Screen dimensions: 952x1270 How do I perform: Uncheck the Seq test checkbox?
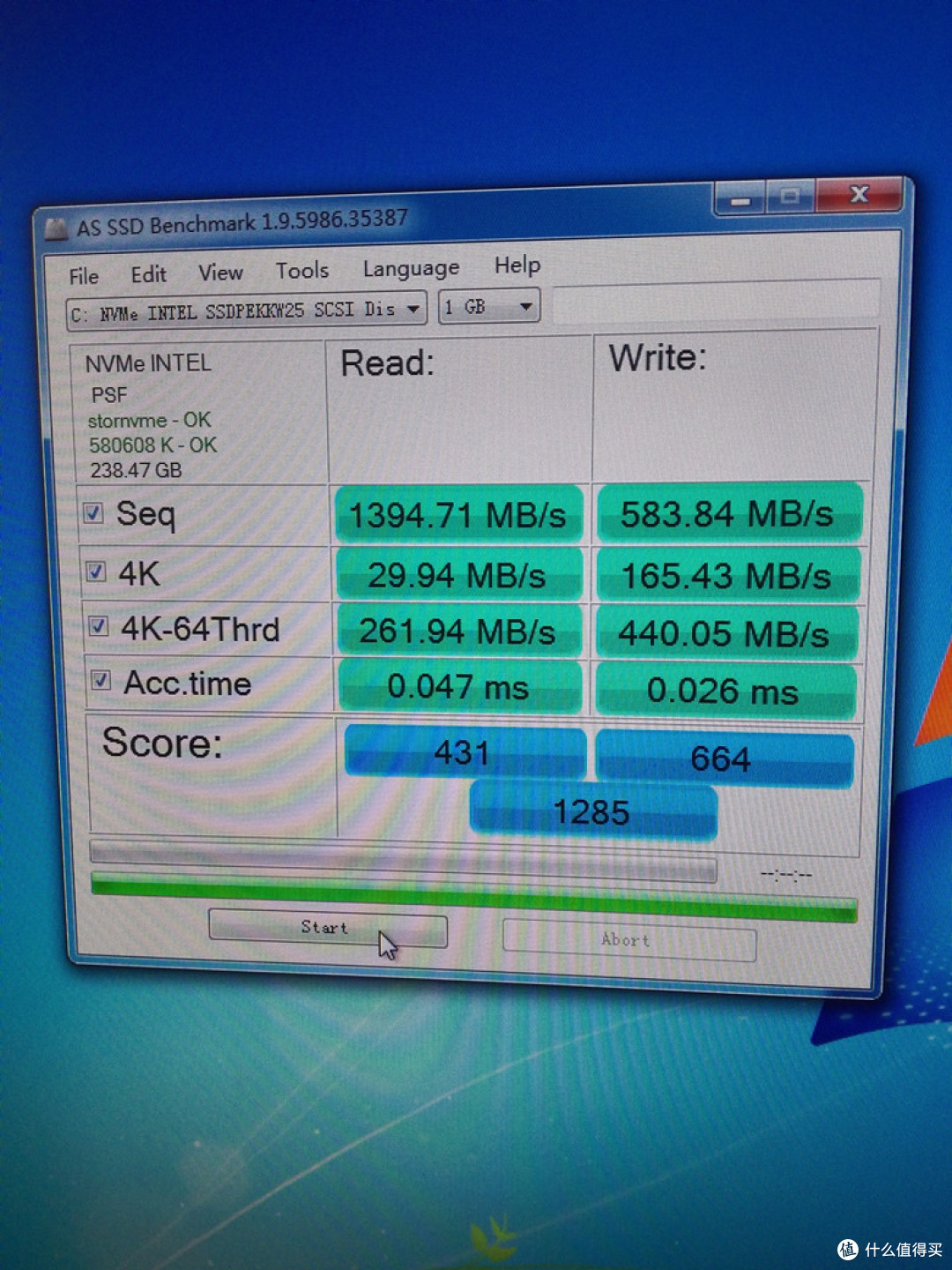tap(93, 512)
